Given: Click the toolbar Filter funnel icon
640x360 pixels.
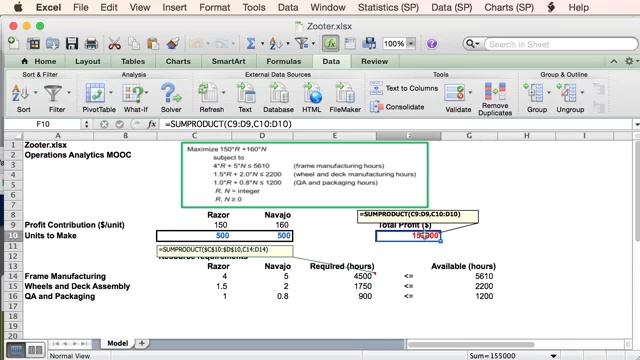Looking at the screenshot, I should [x=301, y=43].
